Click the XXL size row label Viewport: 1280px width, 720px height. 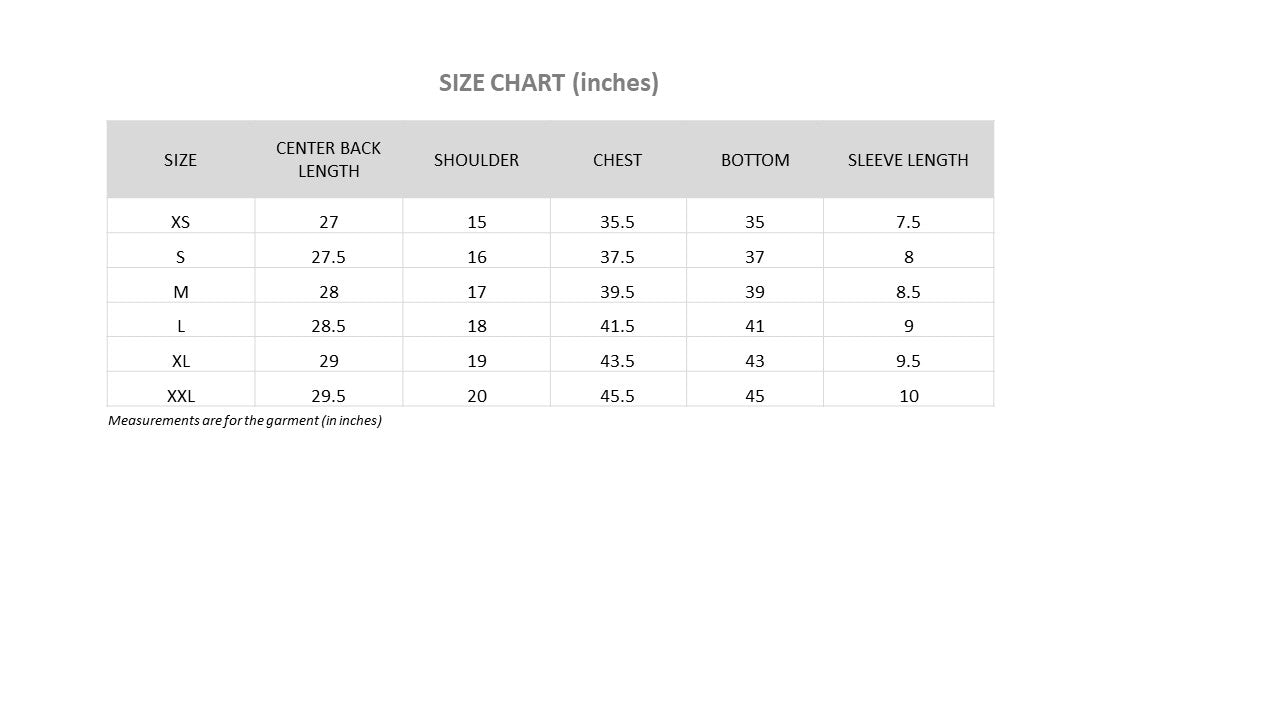pyautogui.click(x=180, y=396)
